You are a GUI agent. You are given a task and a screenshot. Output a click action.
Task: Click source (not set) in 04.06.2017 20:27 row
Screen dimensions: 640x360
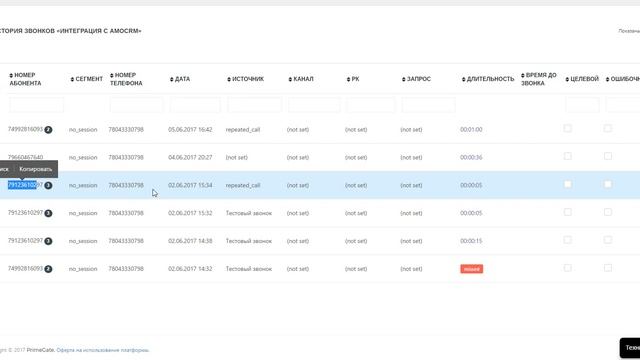coord(237,158)
